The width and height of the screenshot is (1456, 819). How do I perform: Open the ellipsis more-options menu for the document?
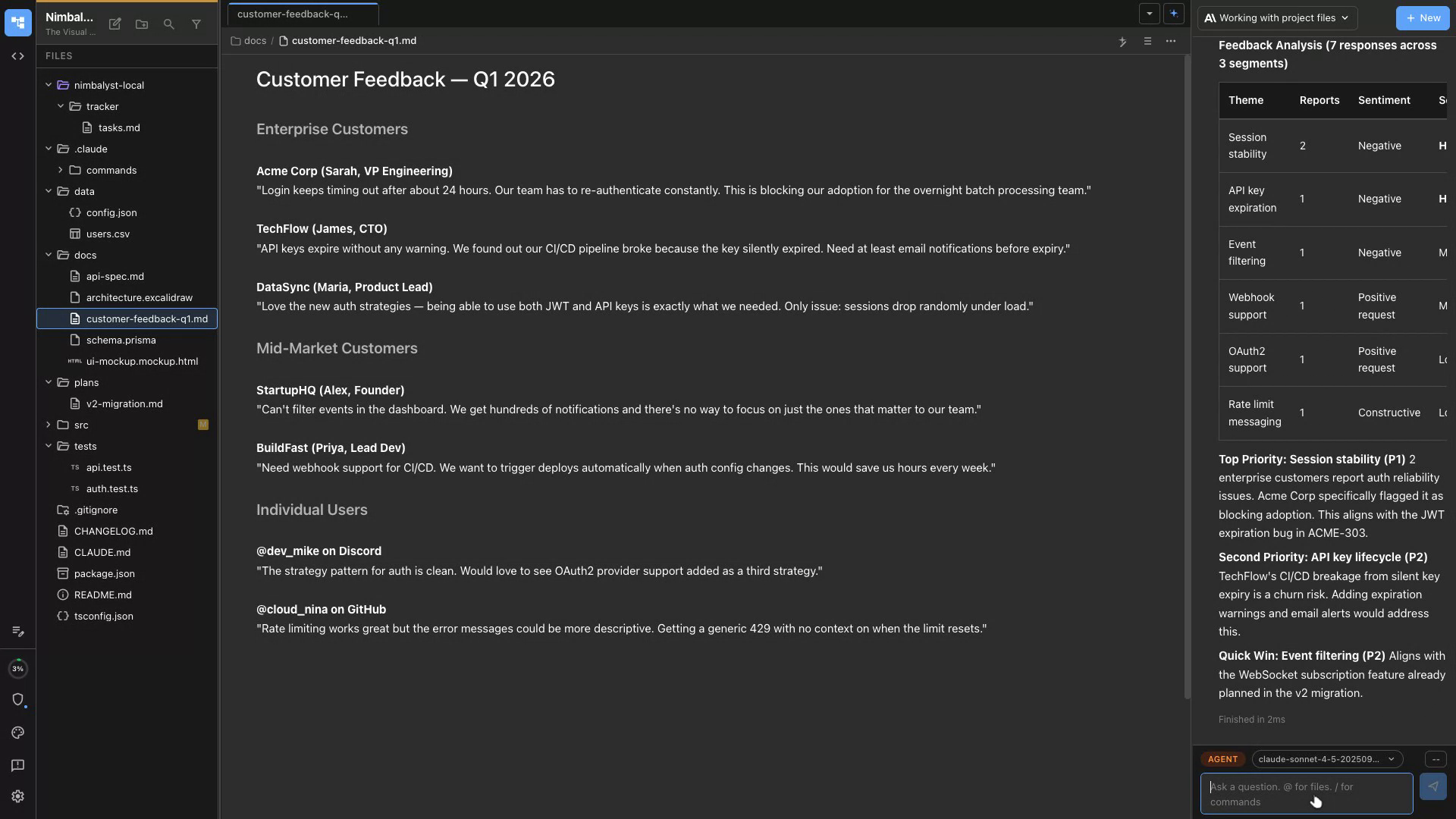click(1170, 42)
